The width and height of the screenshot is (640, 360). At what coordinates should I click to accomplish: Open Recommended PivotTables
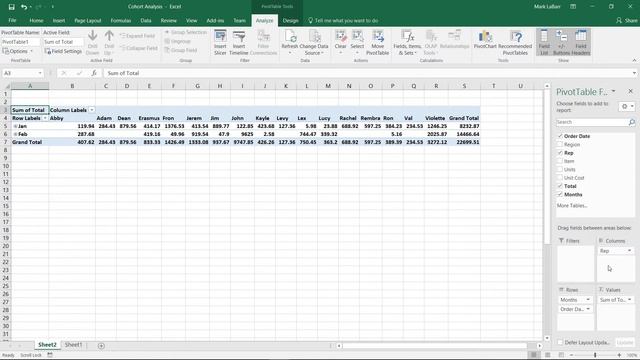pyautogui.click(x=515, y=42)
